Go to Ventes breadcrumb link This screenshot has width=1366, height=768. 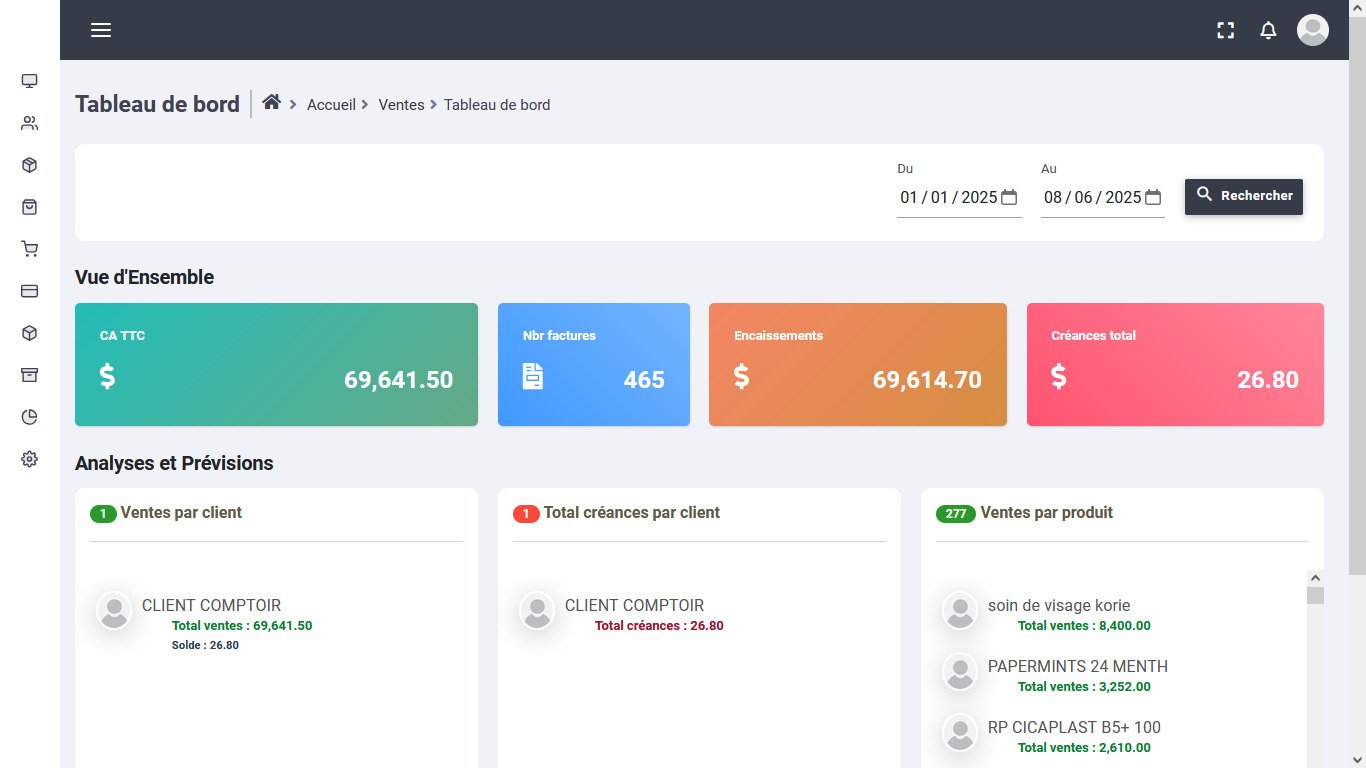[x=401, y=105]
